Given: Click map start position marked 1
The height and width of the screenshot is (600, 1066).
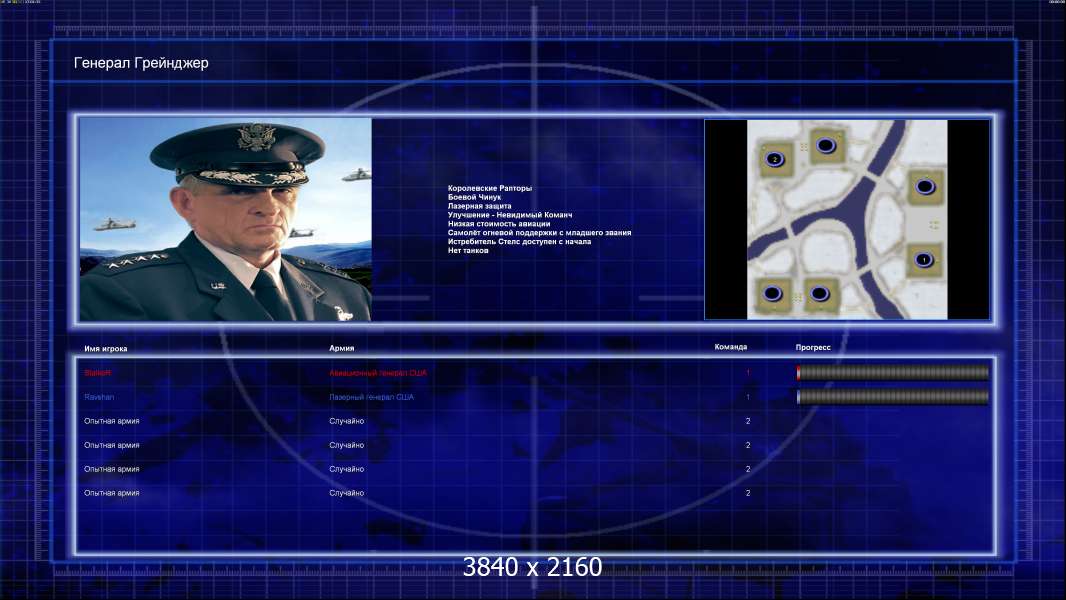Looking at the screenshot, I should pos(924,260).
